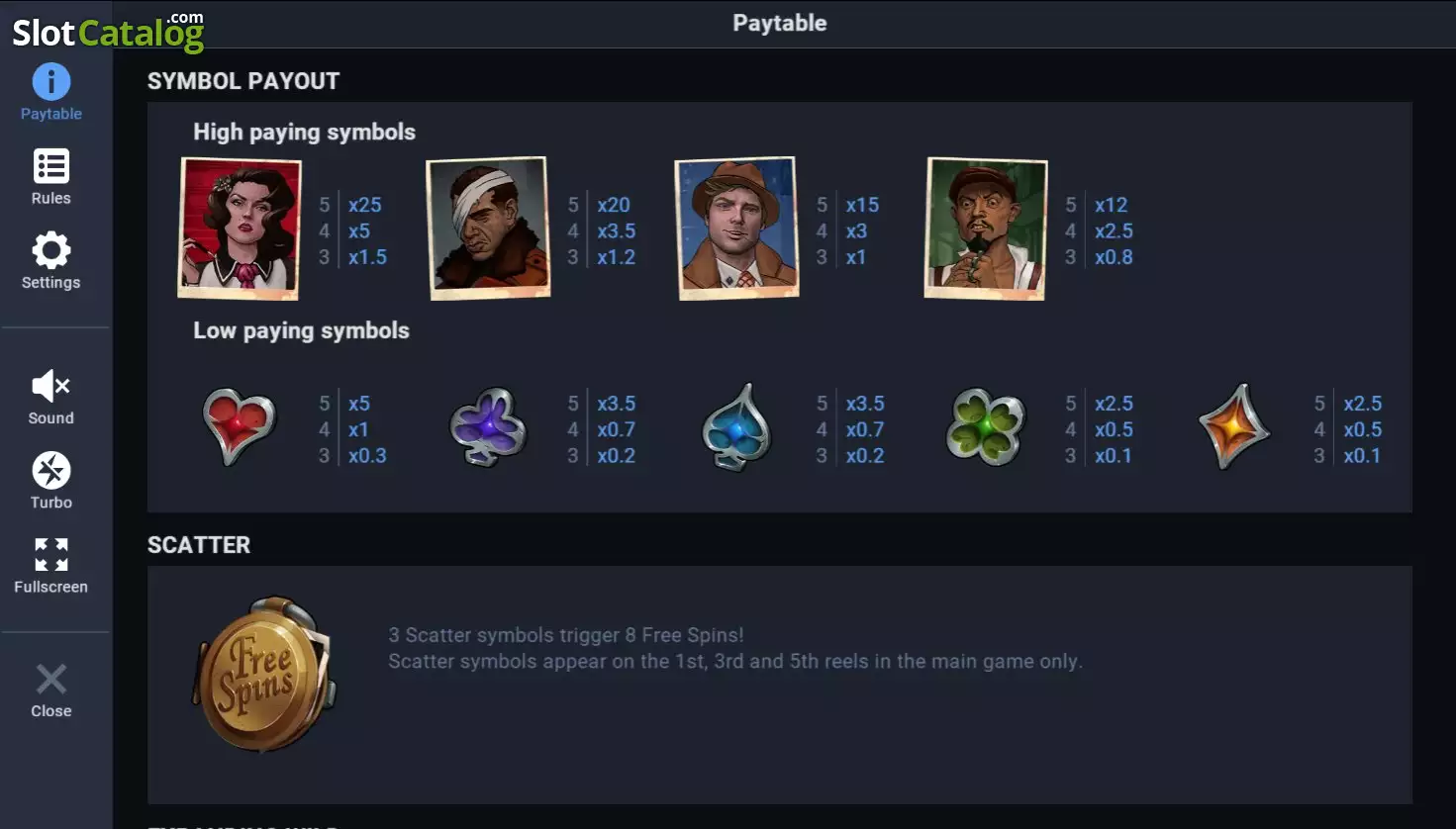The width and height of the screenshot is (1456, 829).
Task: Open the Paytable info icon
Action: [x=51, y=81]
